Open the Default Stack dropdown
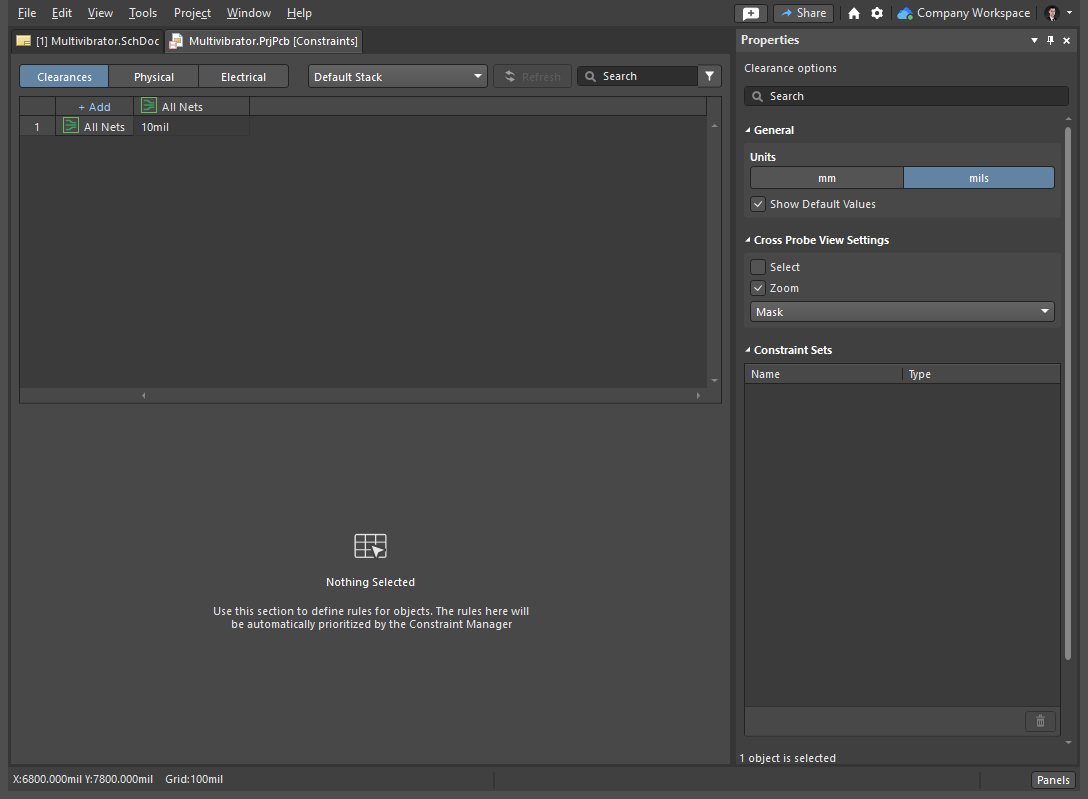 pos(398,76)
